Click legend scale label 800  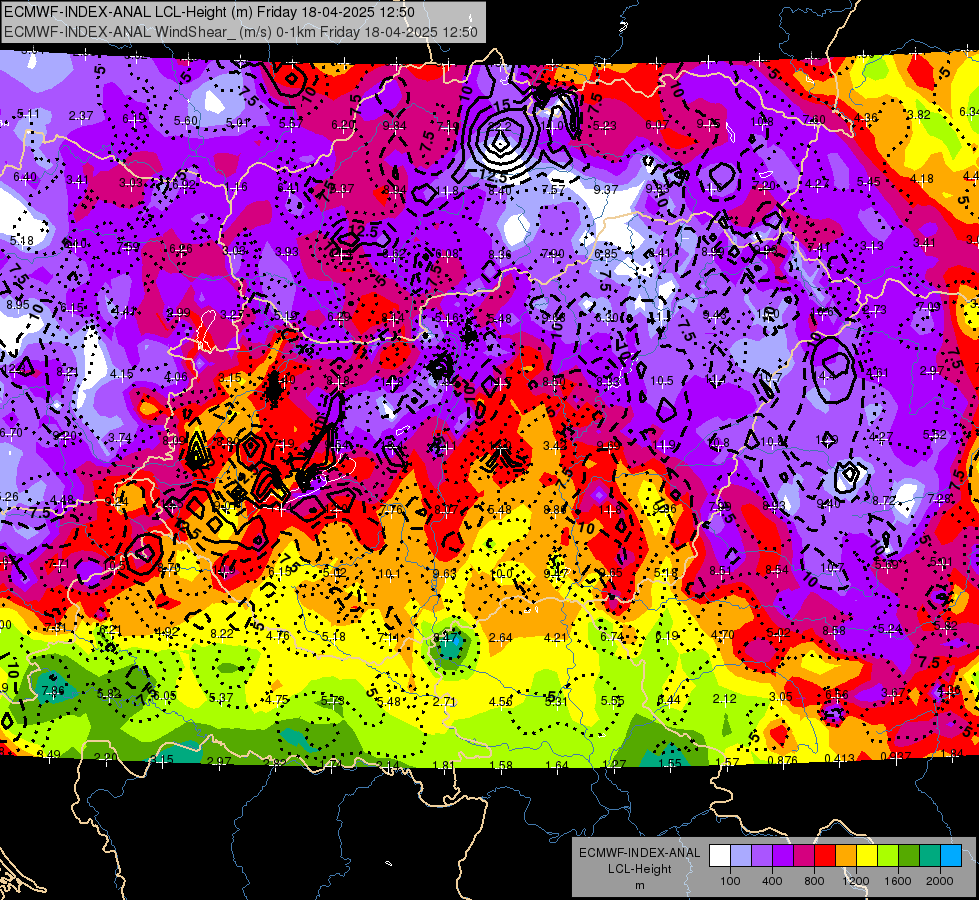coord(814,881)
